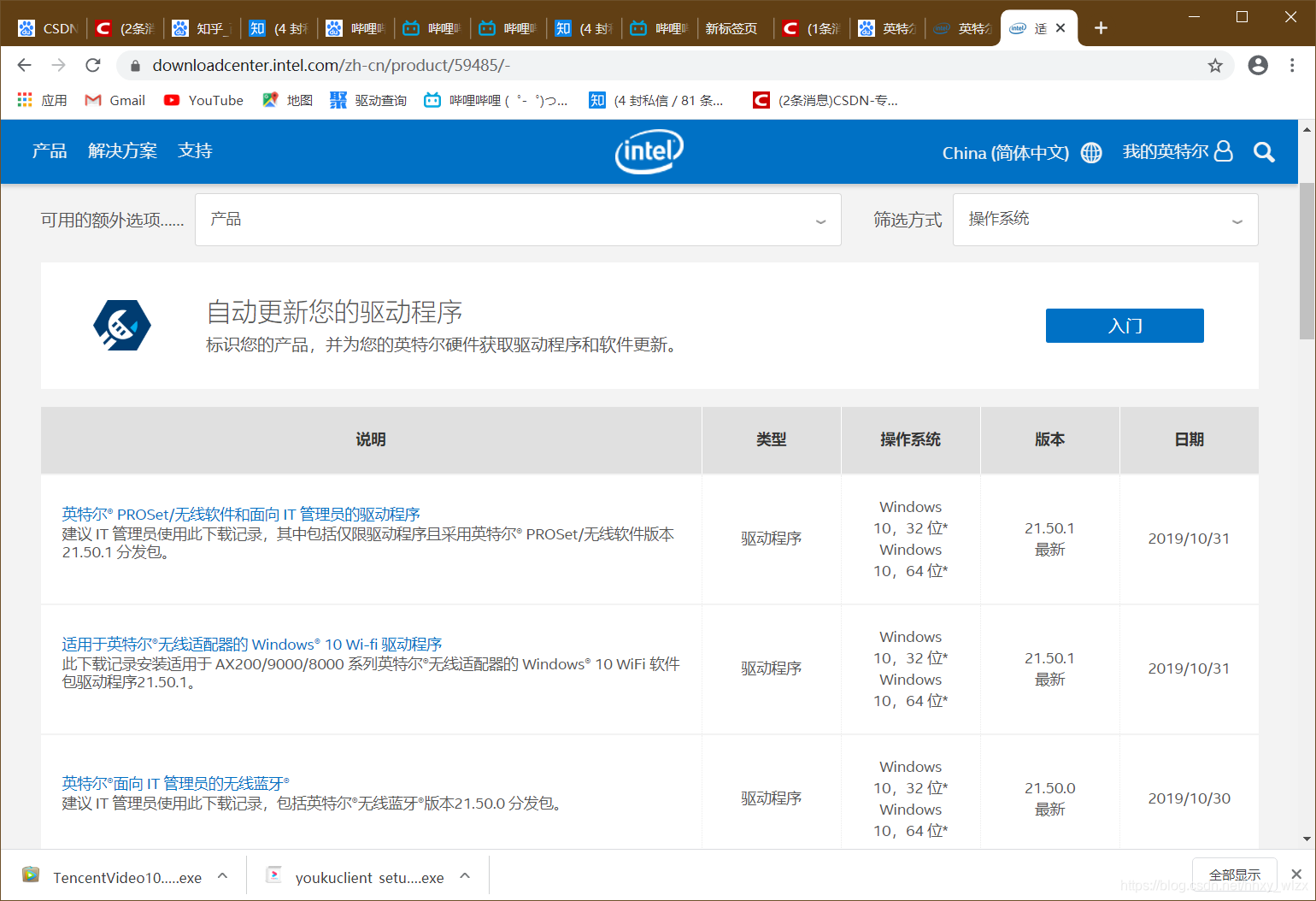Open the Gmail bookmark
Screen dimensions: 1316x901
coord(115,100)
